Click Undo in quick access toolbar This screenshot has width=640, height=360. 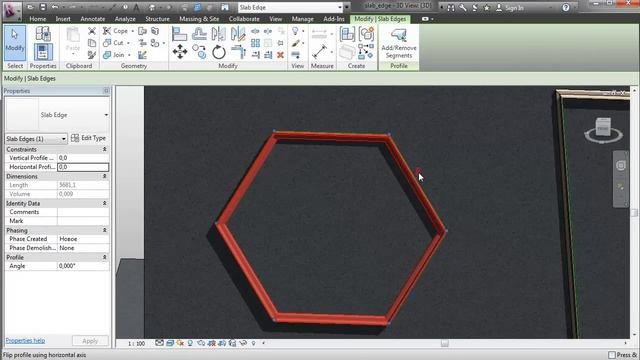coord(55,7)
